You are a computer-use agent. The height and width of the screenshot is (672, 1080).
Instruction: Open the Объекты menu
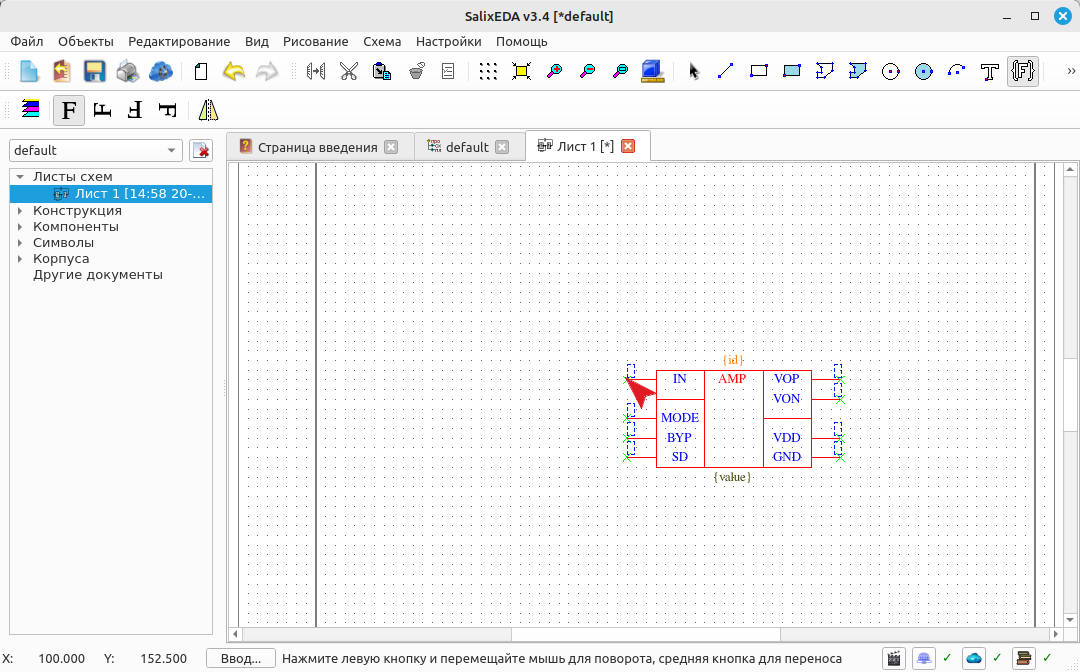(85, 41)
